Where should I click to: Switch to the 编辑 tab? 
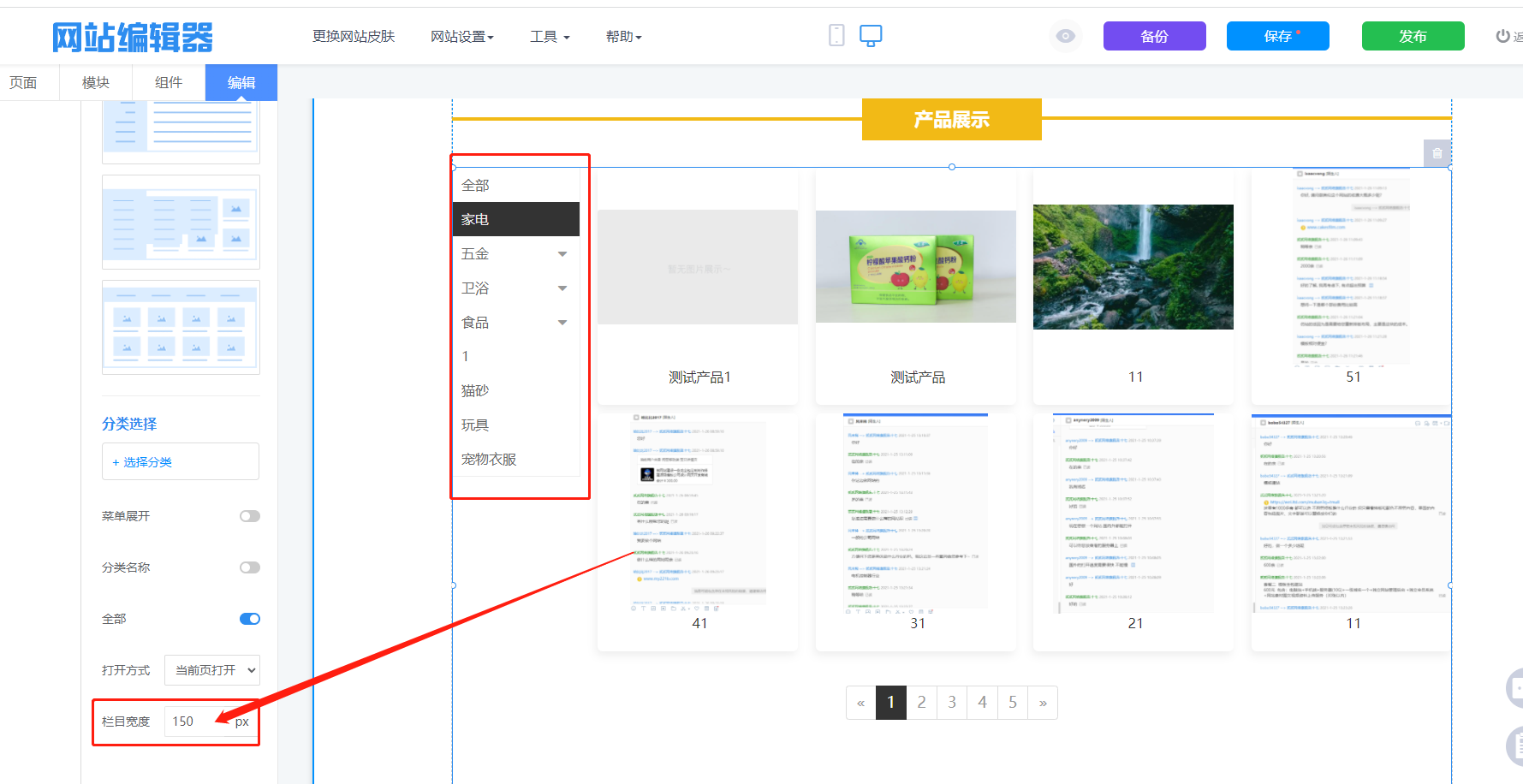[x=241, y=82]
